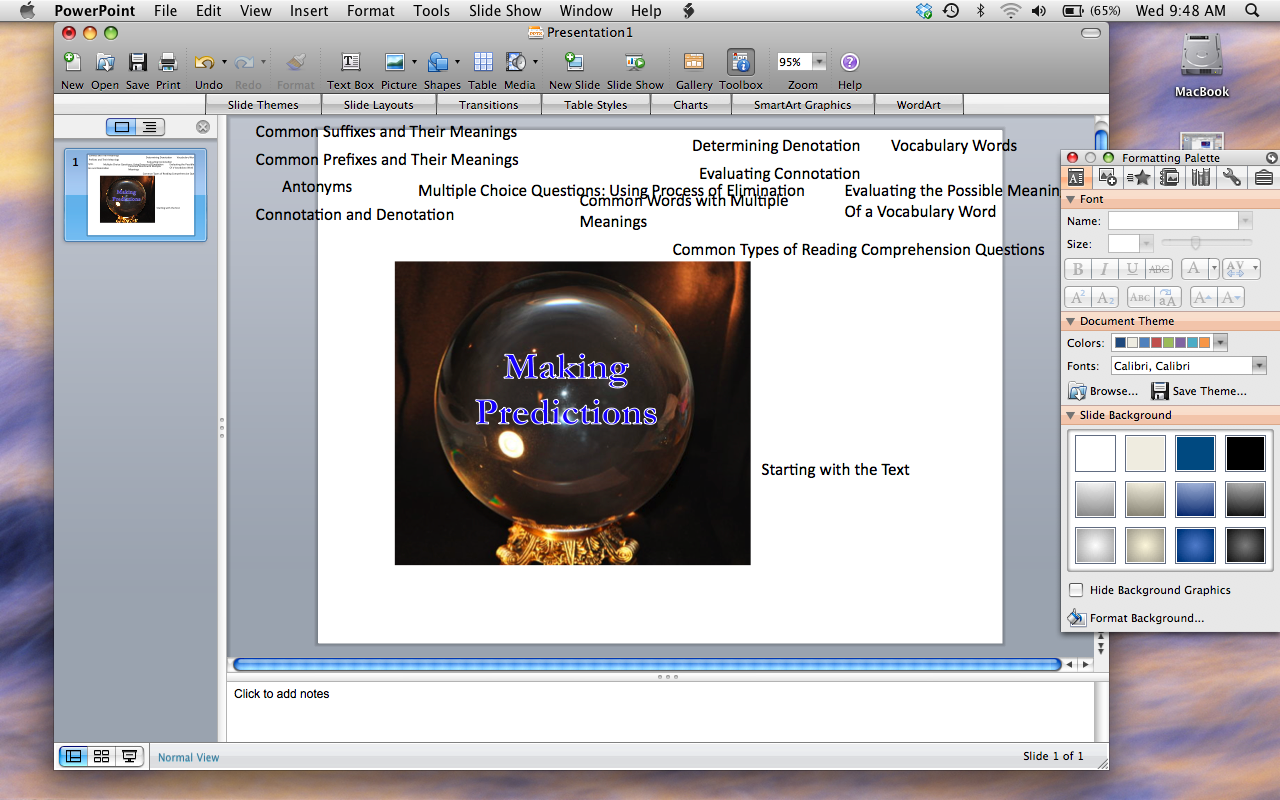Click the New Slide toolbar icon
1280x800 pixels.
pyautogui.click(x=573, y=63)
